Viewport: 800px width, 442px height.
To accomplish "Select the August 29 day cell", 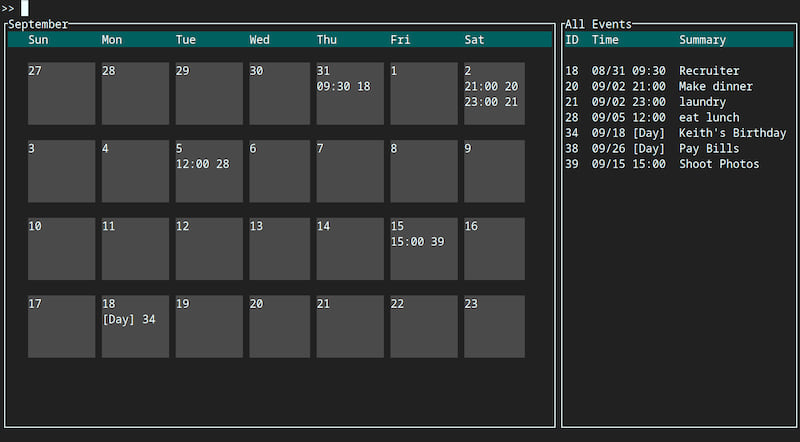I will click(209, 93).
